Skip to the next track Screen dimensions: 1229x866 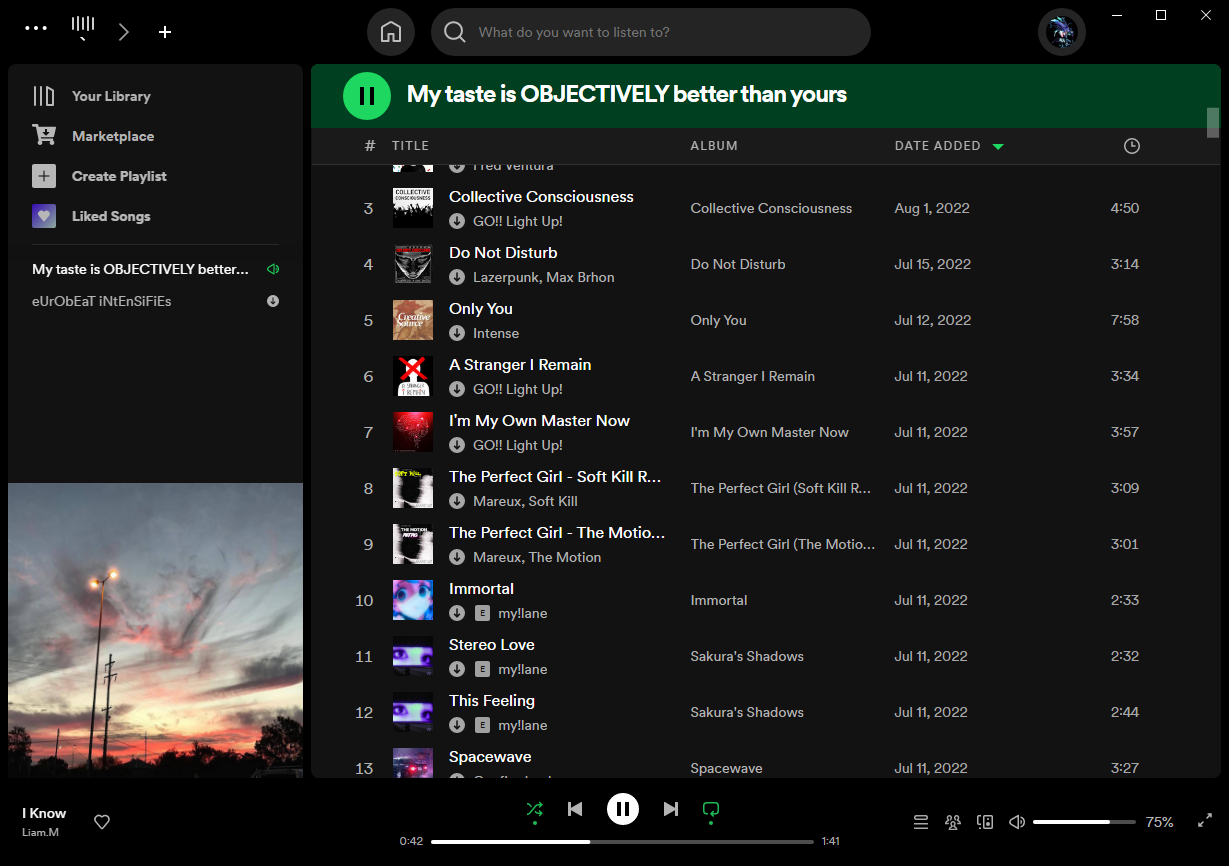671,809
